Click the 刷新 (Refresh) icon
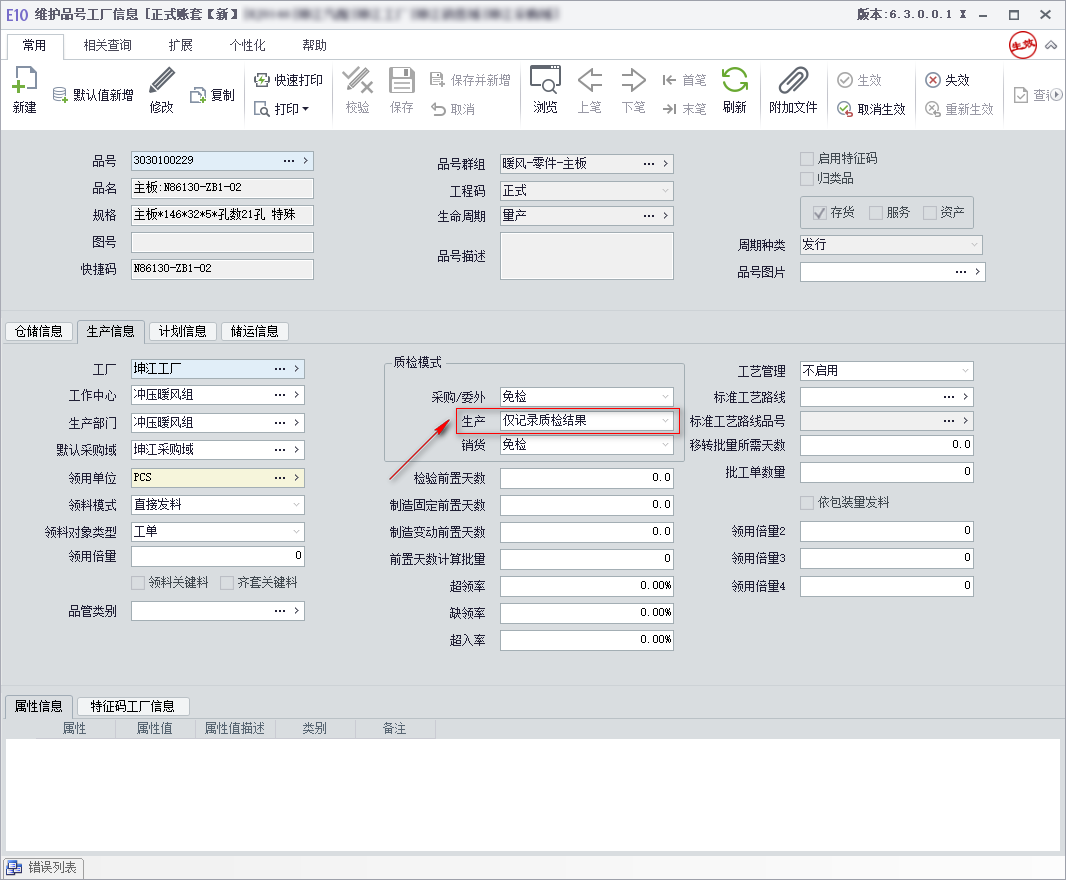1066x880 pixels. pyautogui.click(x=735, y=81)
